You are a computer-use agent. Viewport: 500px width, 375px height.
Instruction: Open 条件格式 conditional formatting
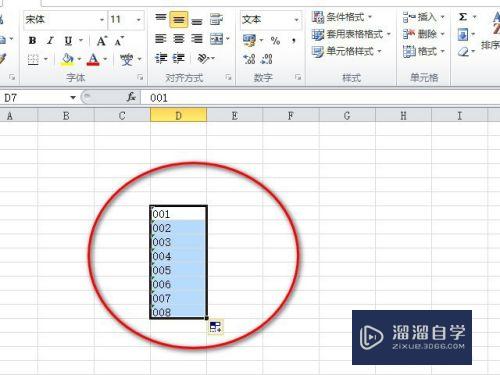tap(342, 17)
